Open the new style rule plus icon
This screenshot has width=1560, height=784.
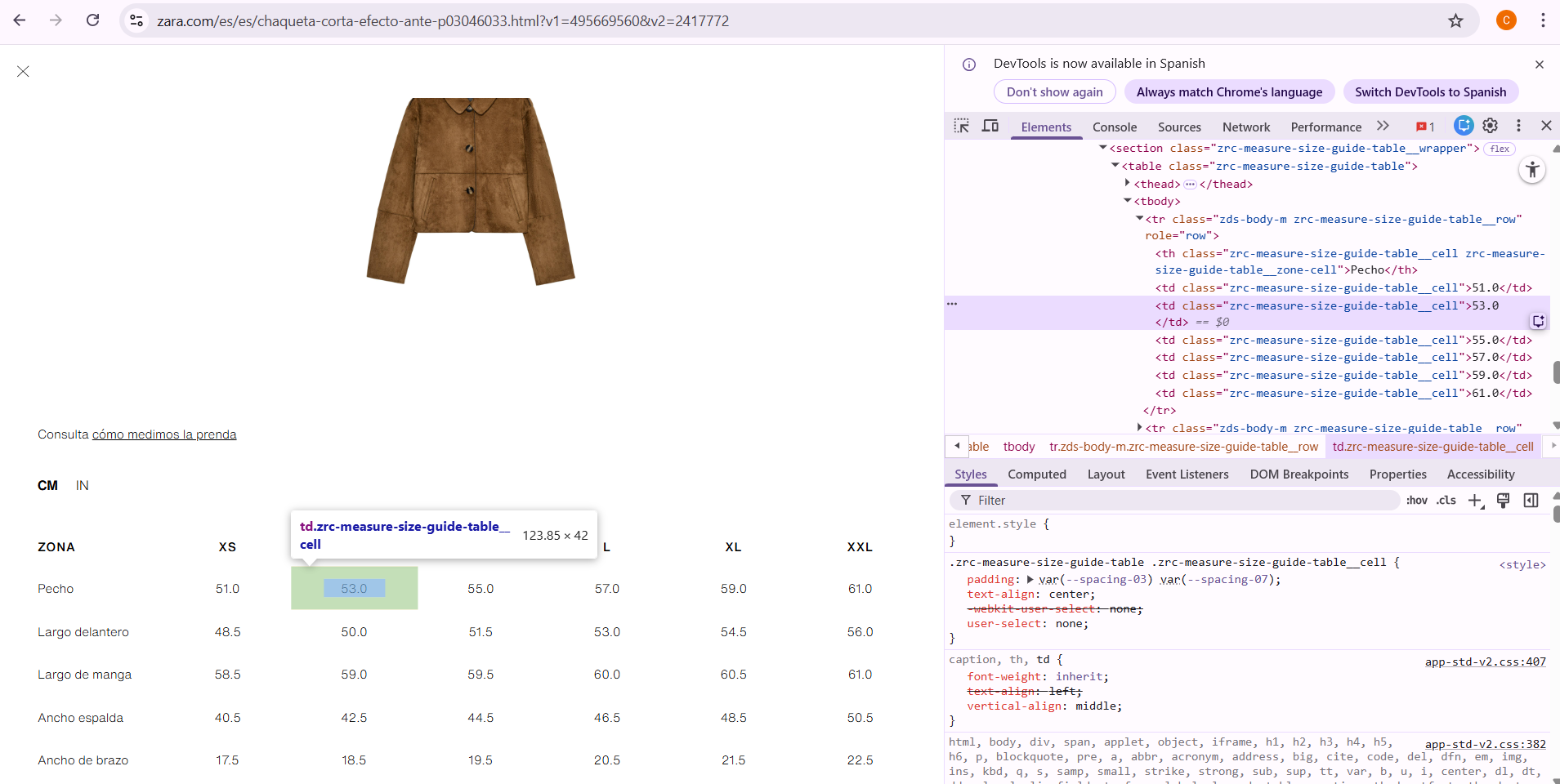click(1475, 501)
